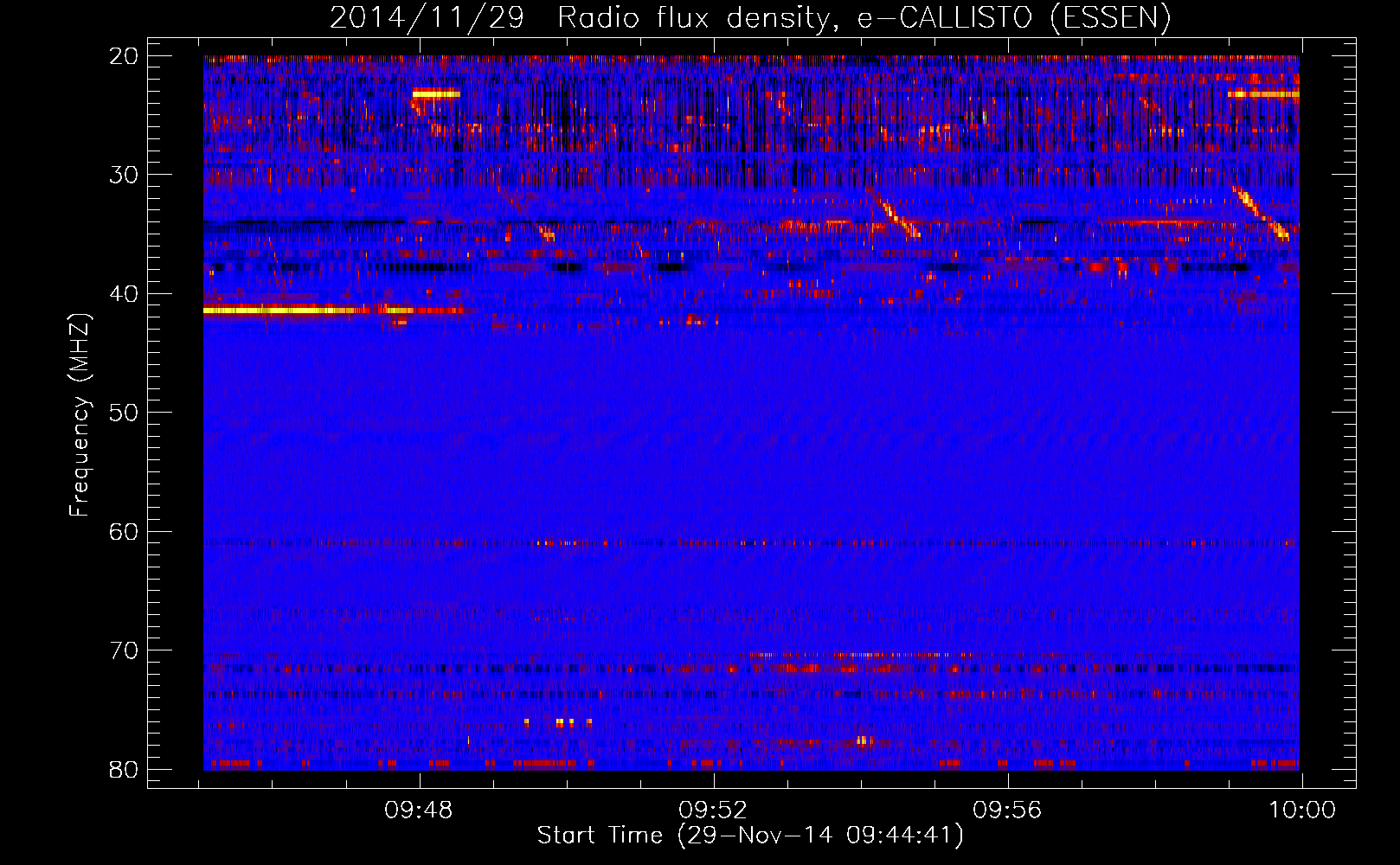This screenshot has height=865, width=1400.
Task: Click the 80 MHz frequency tick label
Action: click(124, 770)
